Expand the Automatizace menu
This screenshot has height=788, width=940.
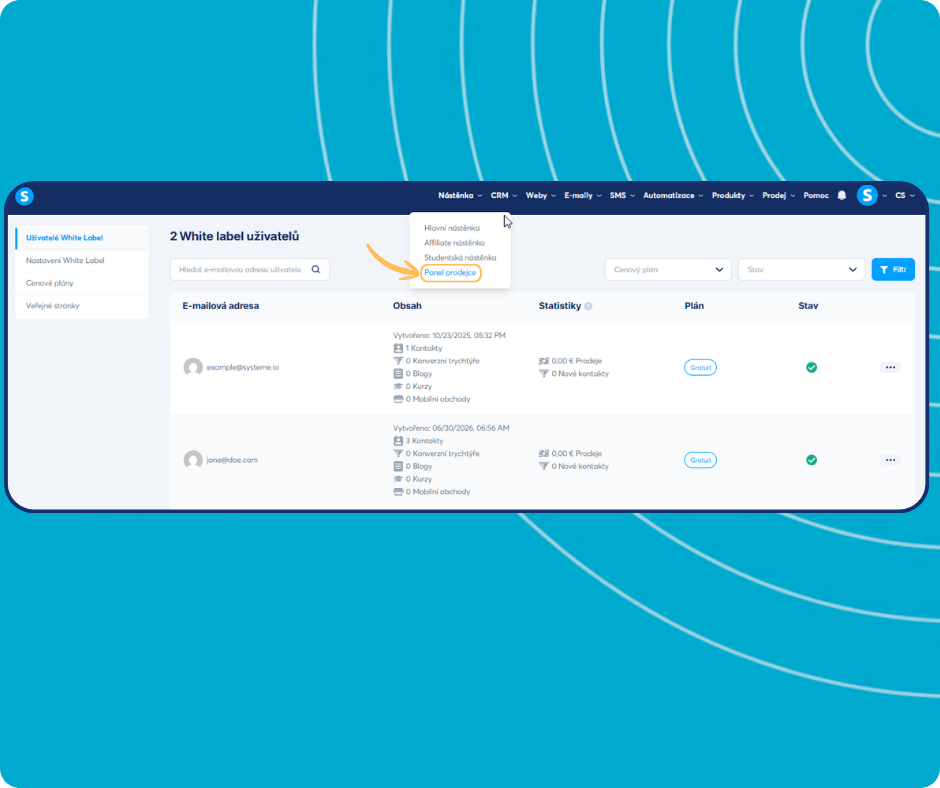pos(673,196)
